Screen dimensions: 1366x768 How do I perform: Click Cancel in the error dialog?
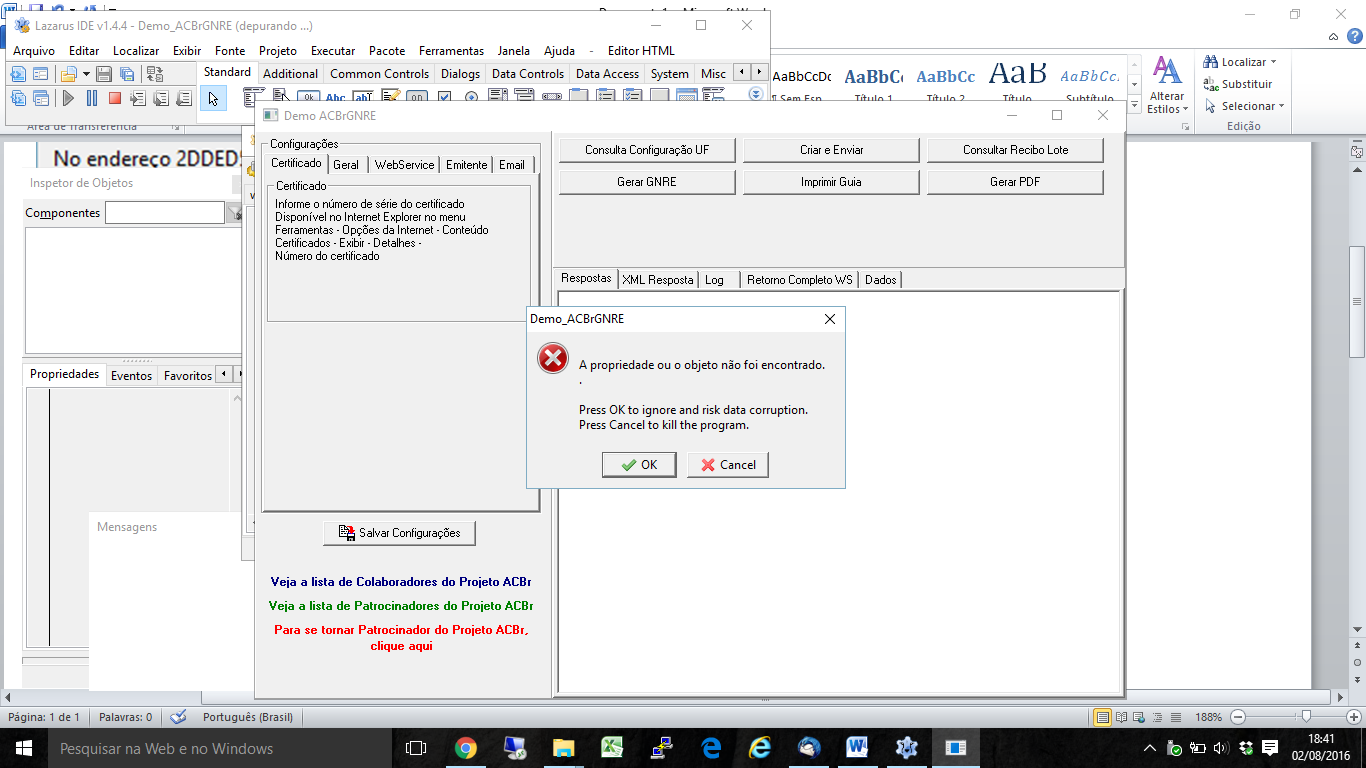click(x=728, y=465)
